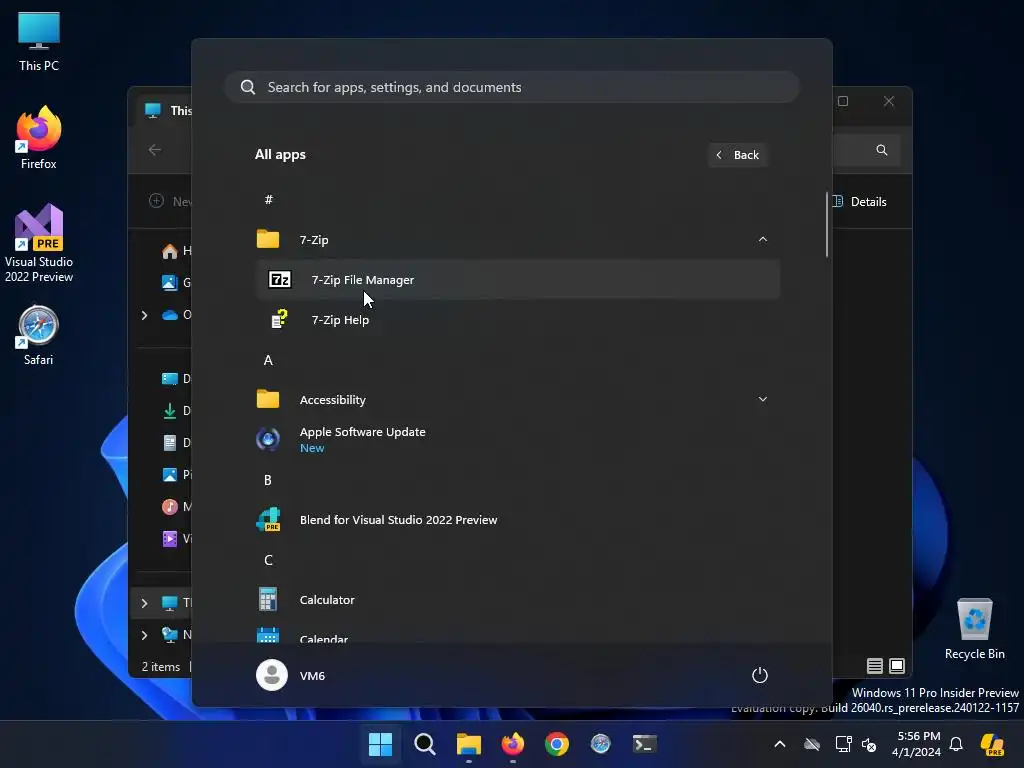This screenshot has width=1024, height=768.
Task: Click the Start menu search field
Action: 512,87
